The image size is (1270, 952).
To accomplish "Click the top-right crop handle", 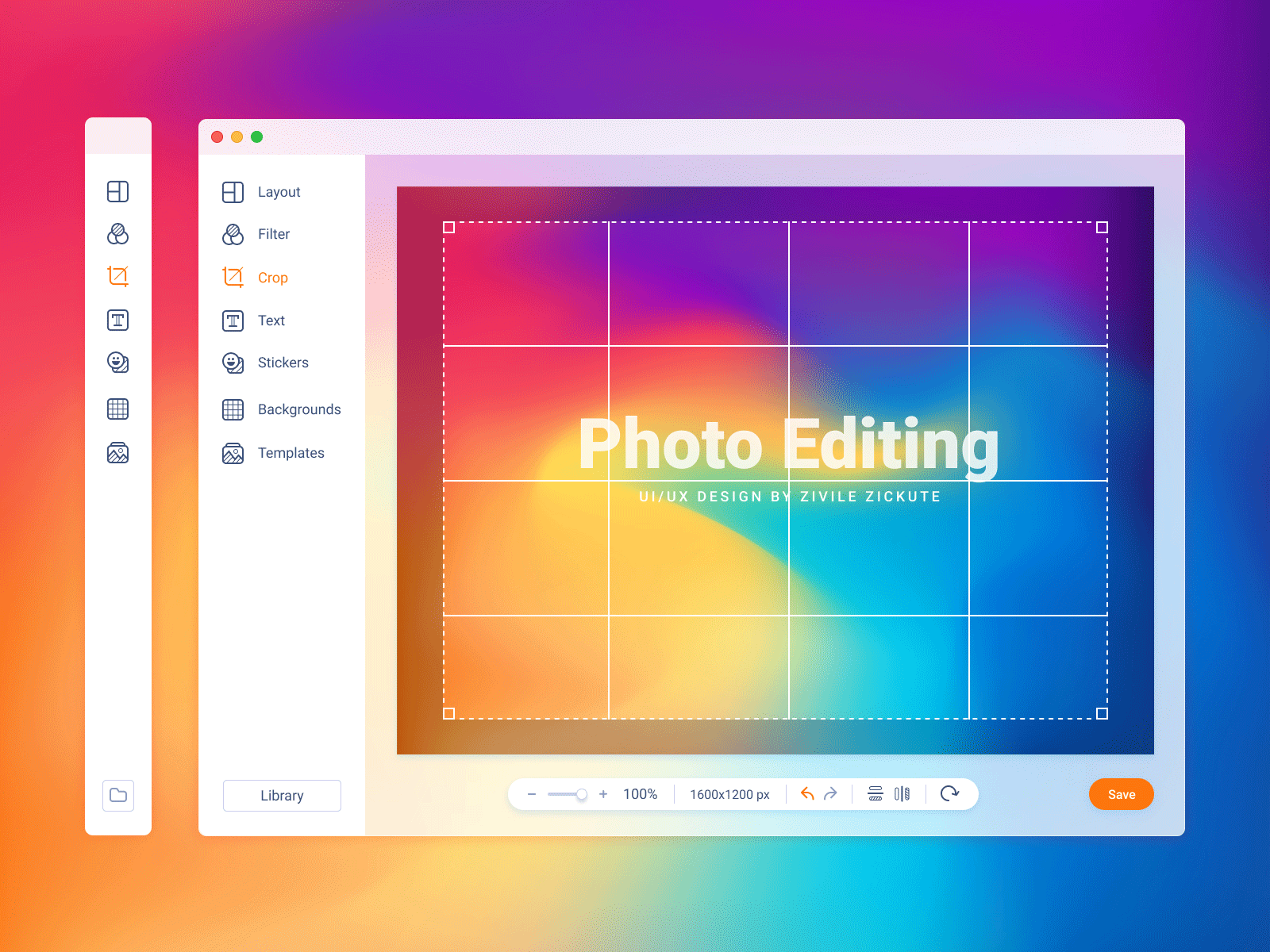I will [x=1102, y=227].
